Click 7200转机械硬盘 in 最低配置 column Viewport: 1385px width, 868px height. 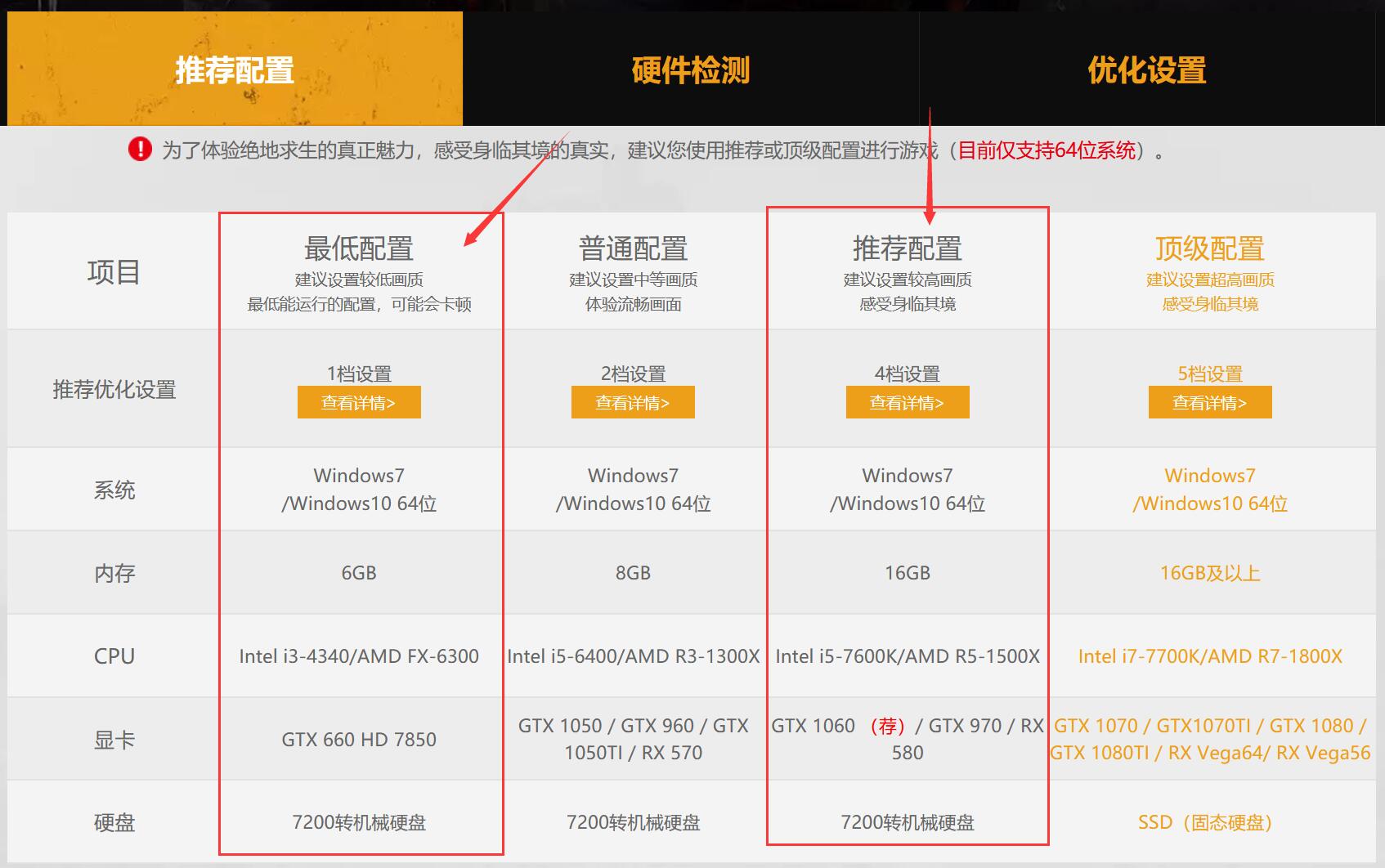tap(359, 822)
